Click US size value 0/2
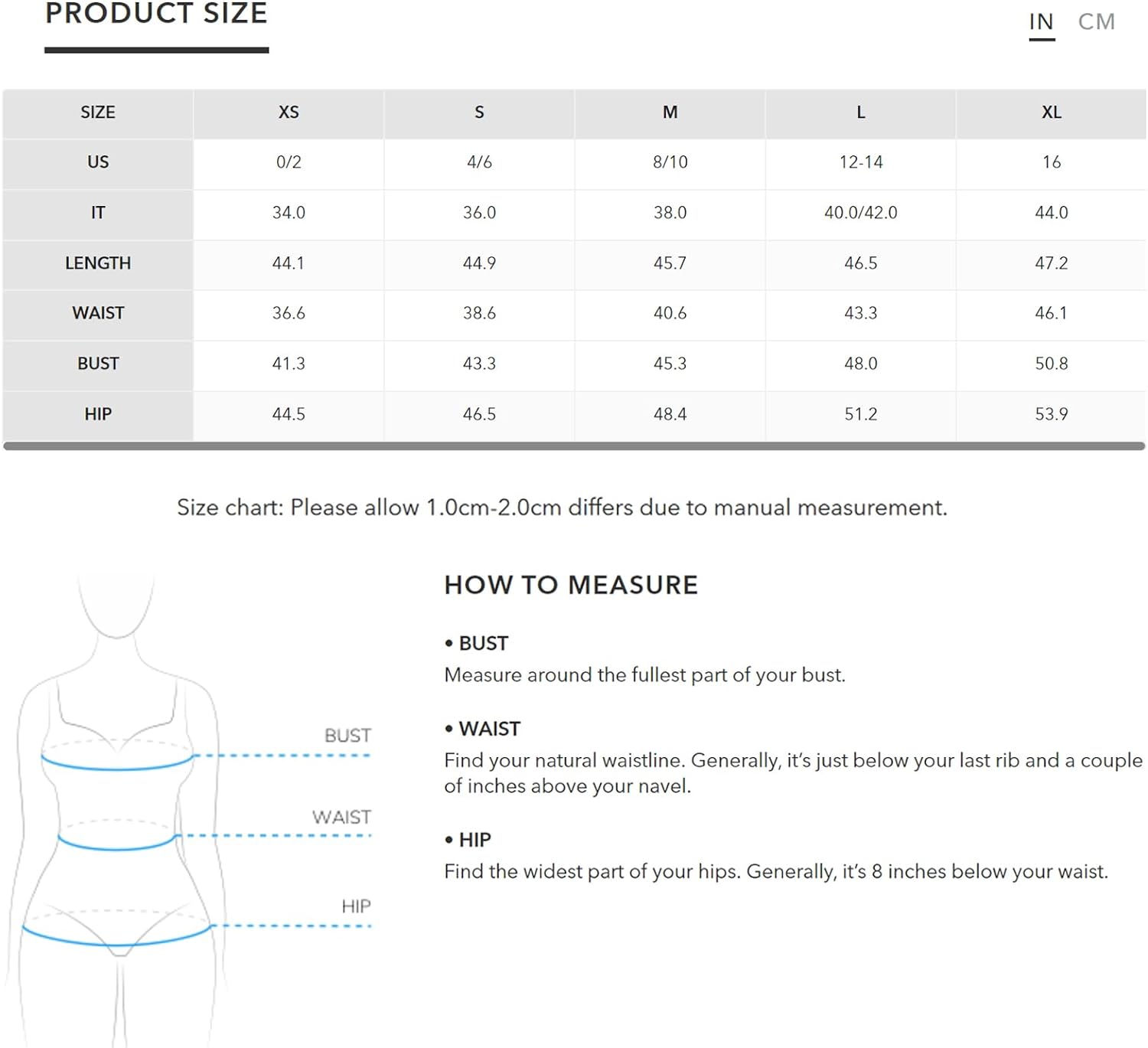Image resolution: width=1148 pixels, height=1048 pixels. 289,162
